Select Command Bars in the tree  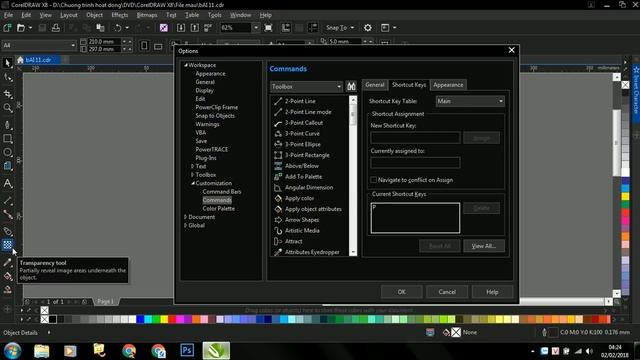click(x=222, y=191)
